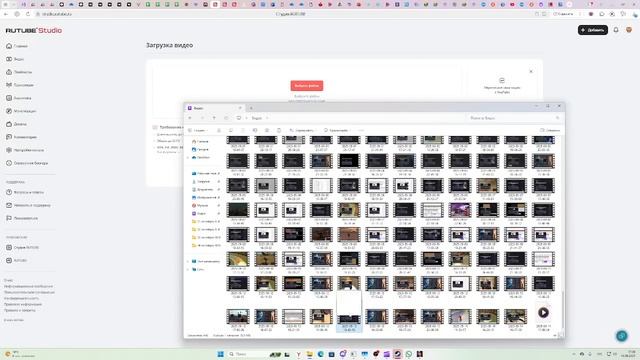The height and width of the screenshot is (360, 640).
Task: Click the Видео breadcrumb in Explorer address bar
Action: coord(257,118)
